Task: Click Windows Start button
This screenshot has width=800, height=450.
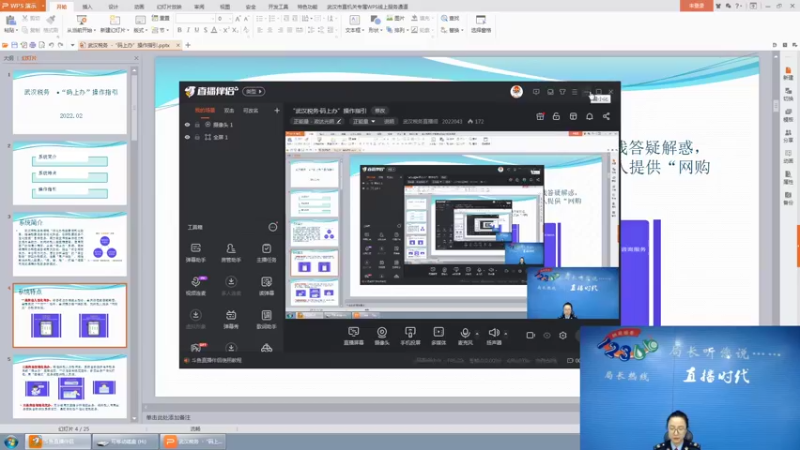Action: pyautogui.click(x=11, y=441)
